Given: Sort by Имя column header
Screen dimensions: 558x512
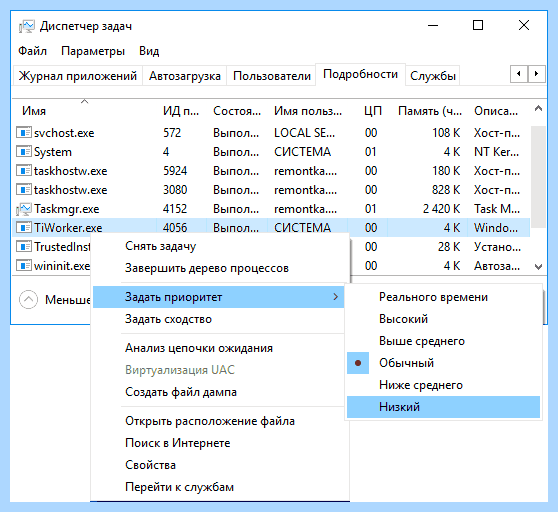Looking at the screenshot, I should pos(85,111).
